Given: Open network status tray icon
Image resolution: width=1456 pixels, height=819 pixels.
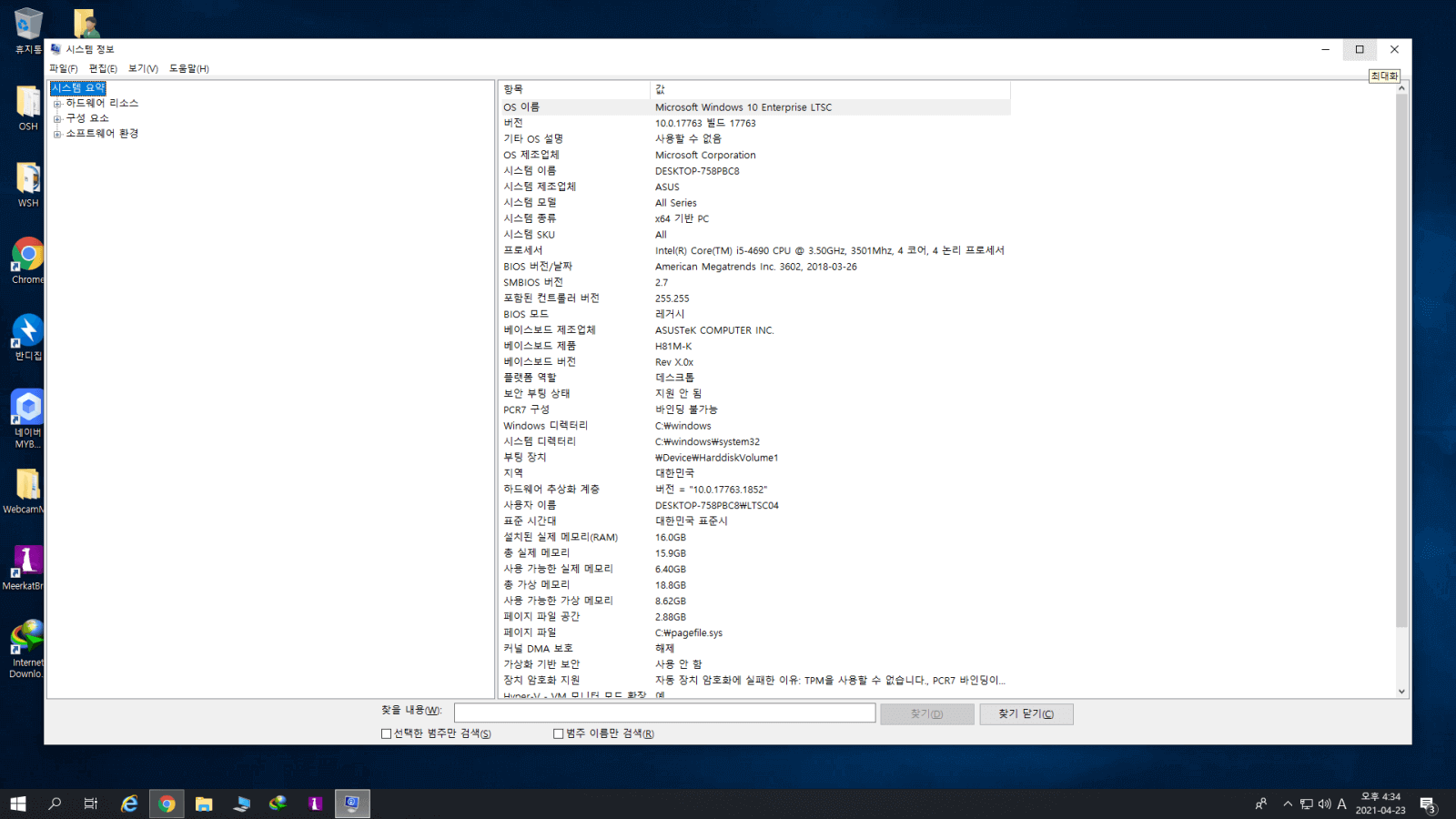Looking at the screenshot, I should (x=1306, y=804).
